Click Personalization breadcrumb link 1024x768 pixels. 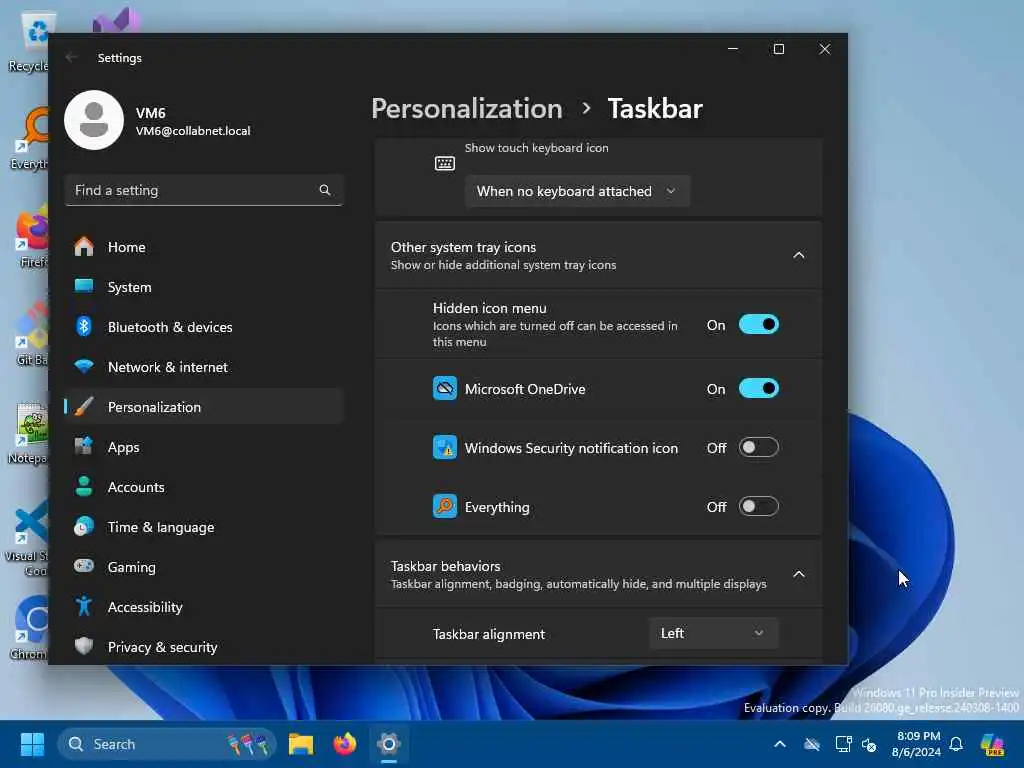466,108
